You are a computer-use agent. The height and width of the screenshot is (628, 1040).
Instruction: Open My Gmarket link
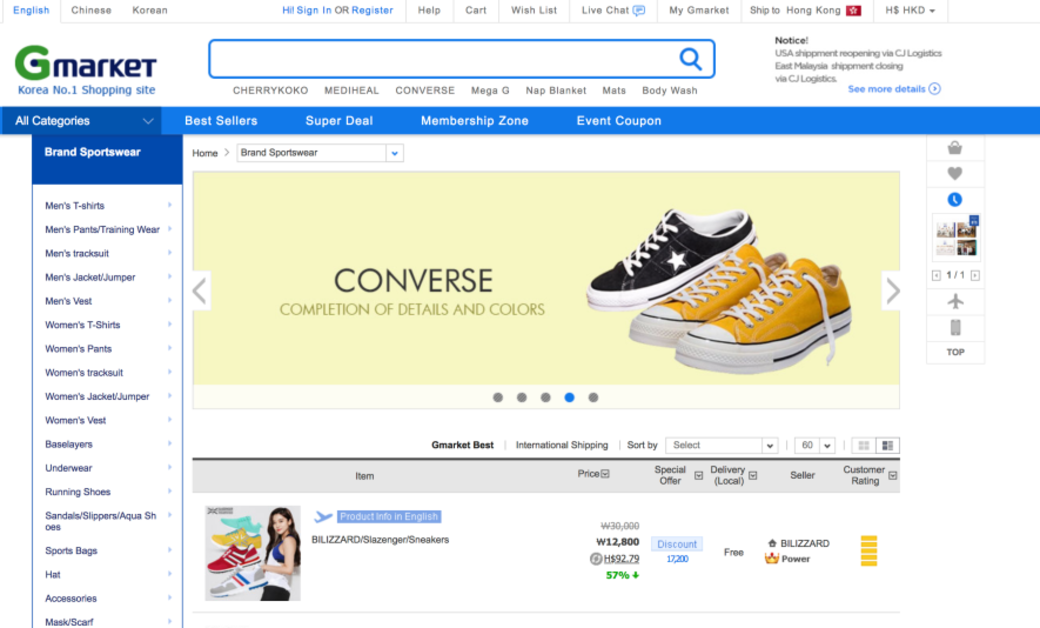click(699, 11)
